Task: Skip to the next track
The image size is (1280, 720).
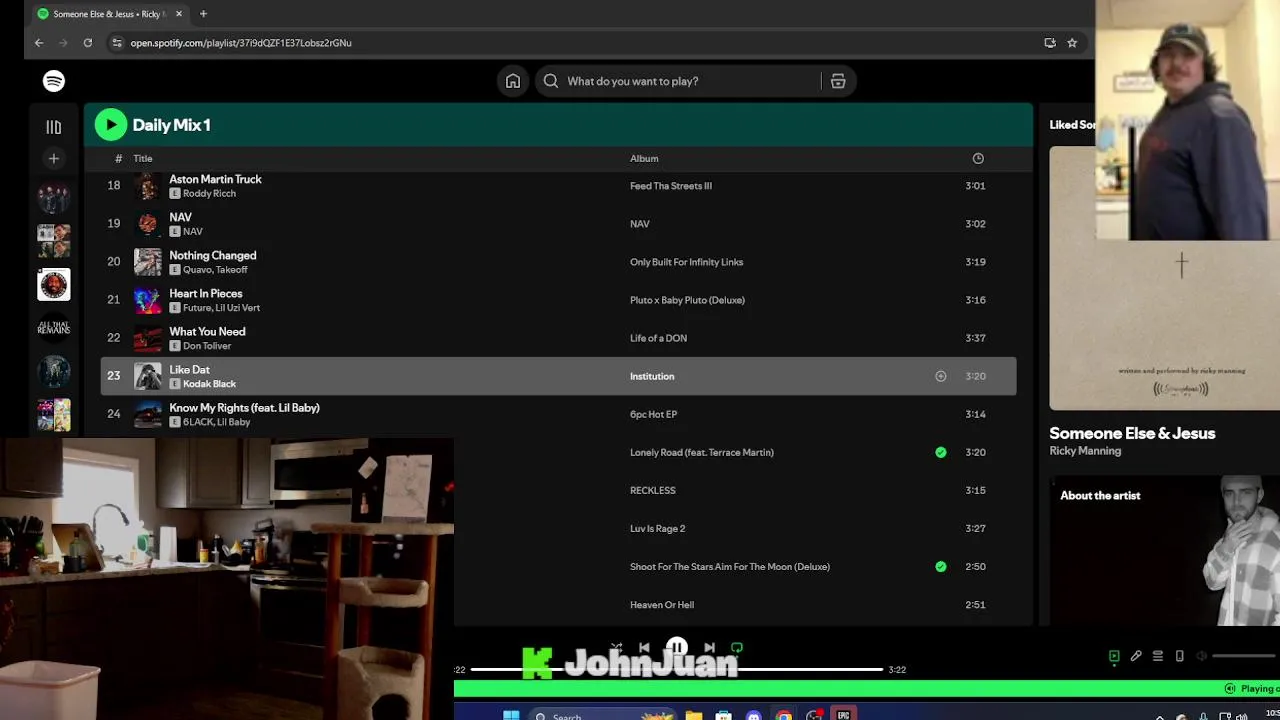Action: [x=709, y=648]
